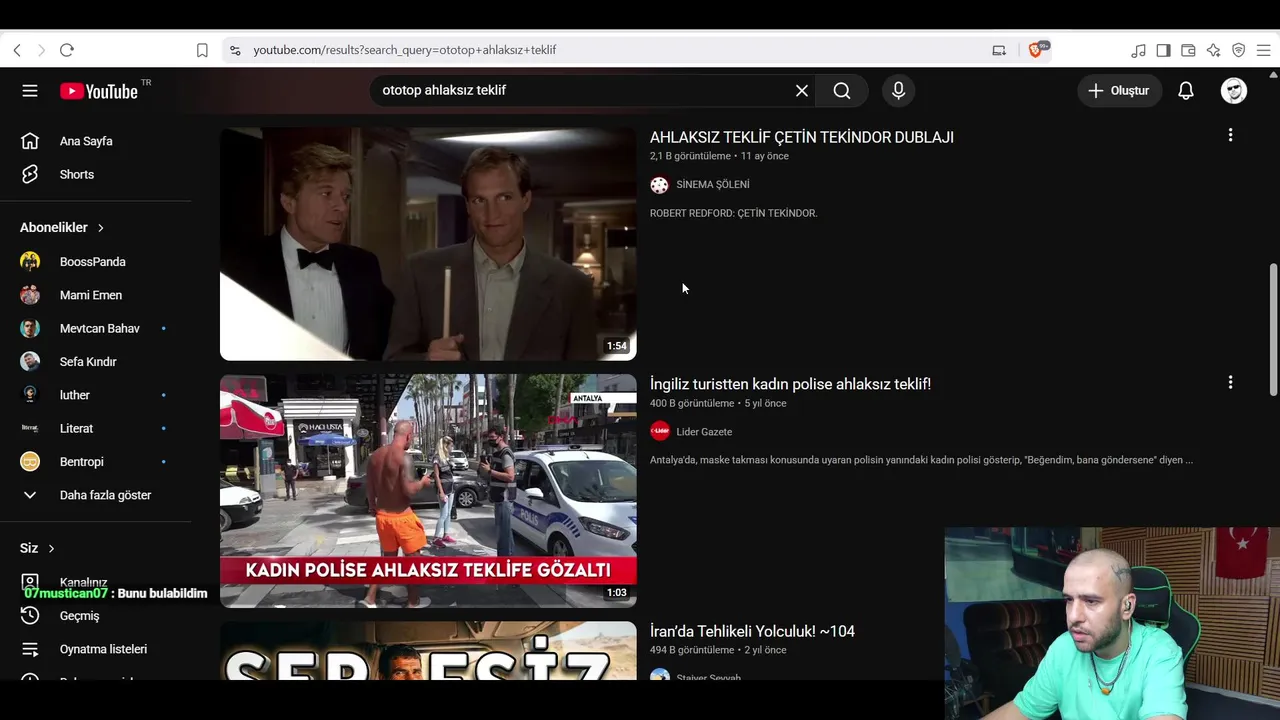The height and width of the screenshot is (720, 1280).
Task: Open the browser main menu icon
Action: click(1264, 50)
